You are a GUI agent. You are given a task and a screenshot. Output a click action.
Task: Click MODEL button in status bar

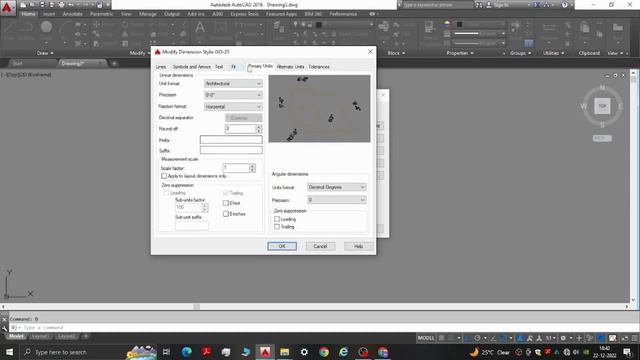tap(426, 338)
